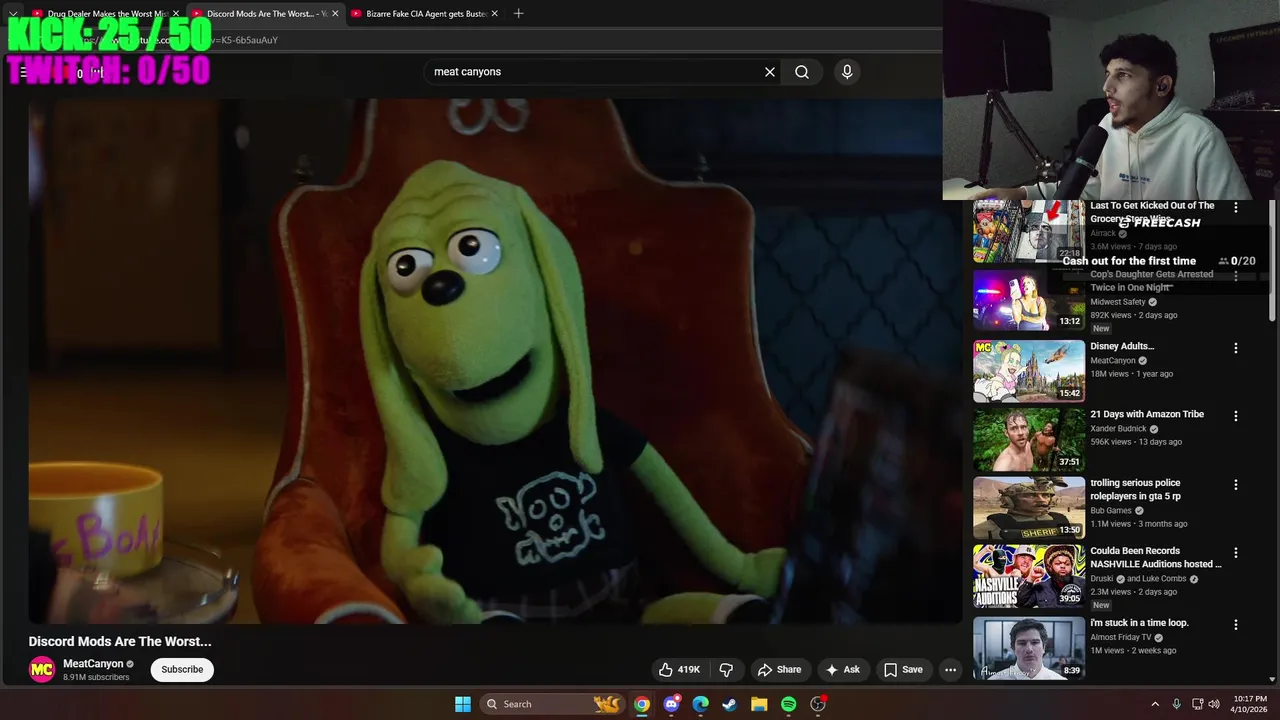Open '21 Days with Amazon Tribe' title
Image resolution: width=1280 pixels, height=720 pixels.
(x=1147, y=414)
